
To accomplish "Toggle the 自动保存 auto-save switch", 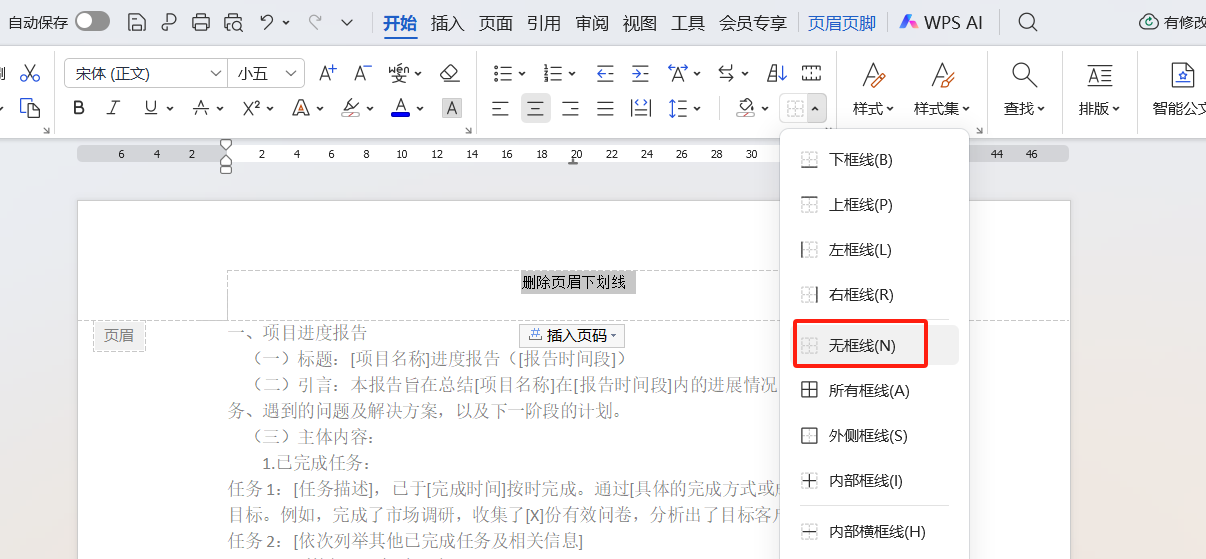I will coord(92,21).
